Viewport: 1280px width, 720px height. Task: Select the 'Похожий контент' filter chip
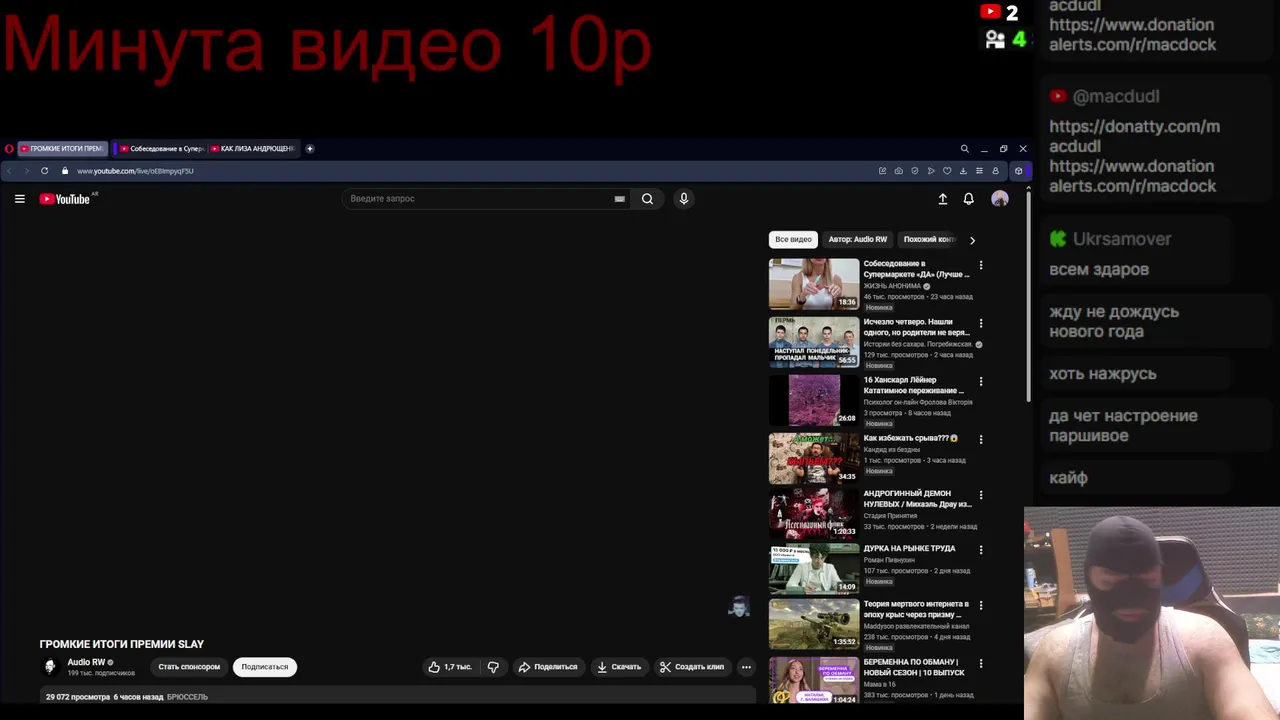[929, 240]
